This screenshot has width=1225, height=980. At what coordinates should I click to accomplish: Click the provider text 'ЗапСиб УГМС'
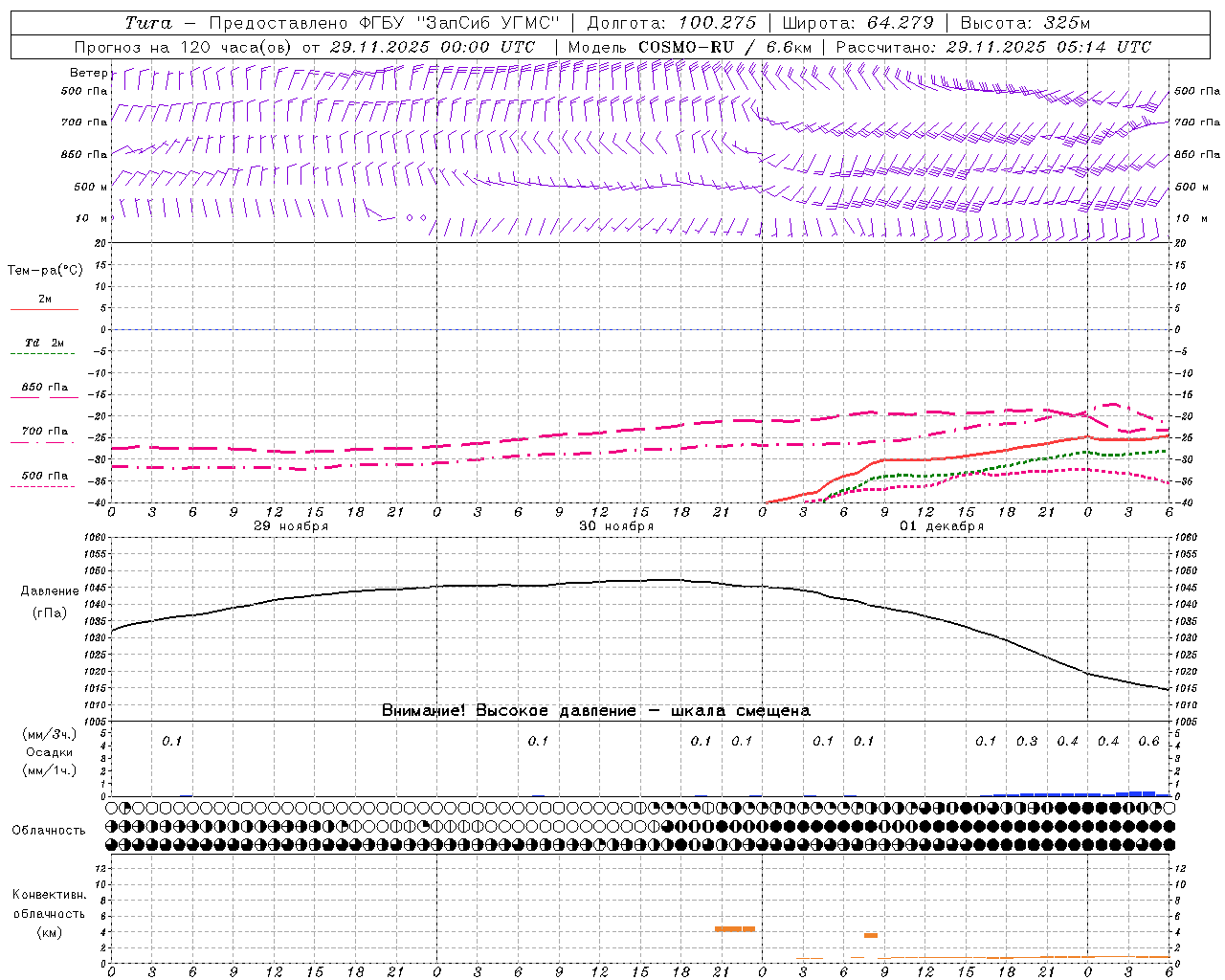pyautogui.click(x=488, y=23)
